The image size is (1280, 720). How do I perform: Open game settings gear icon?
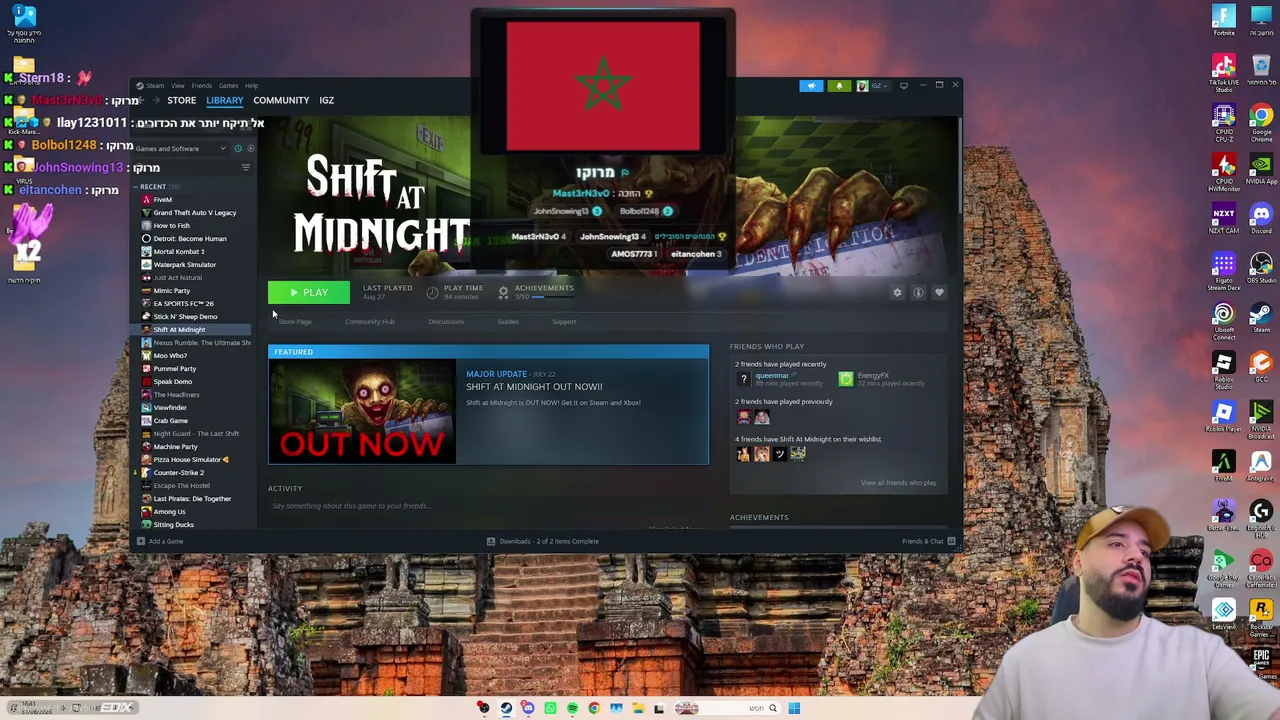coord(897,293)
